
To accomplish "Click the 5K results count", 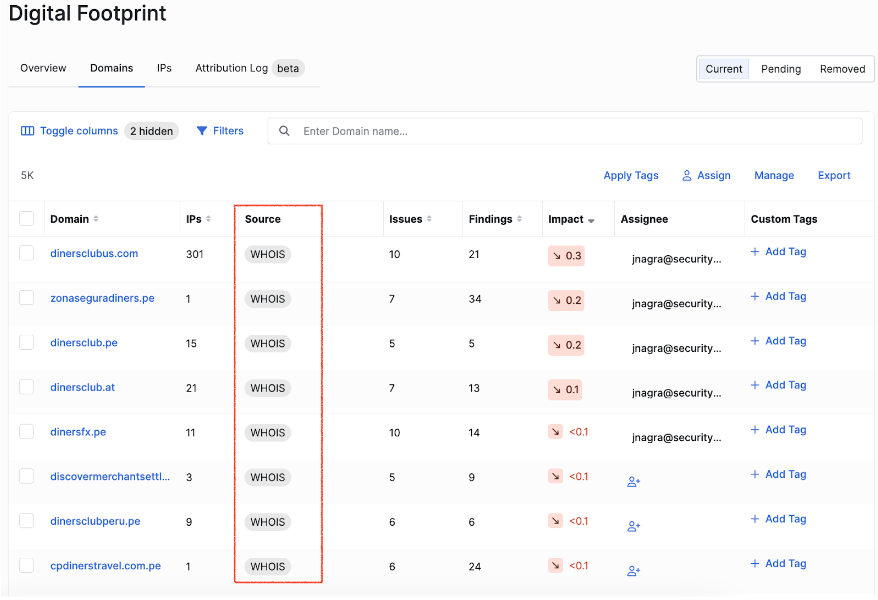I will 27,176.
